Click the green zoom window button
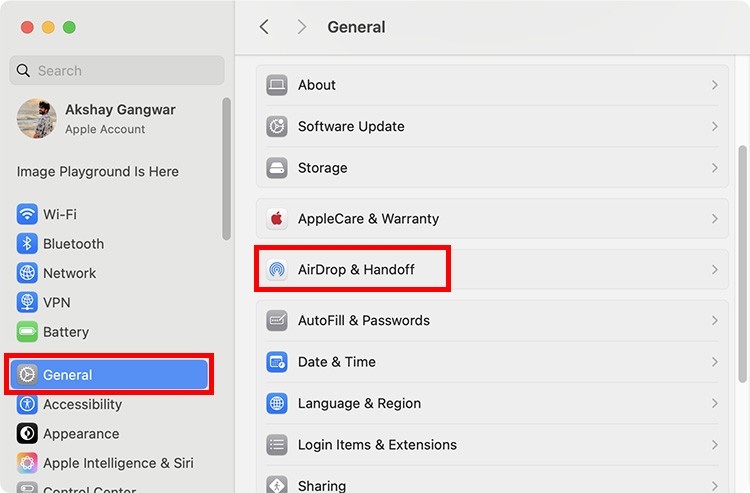Viewport: 750px width, 493px height. pos(69,27)
